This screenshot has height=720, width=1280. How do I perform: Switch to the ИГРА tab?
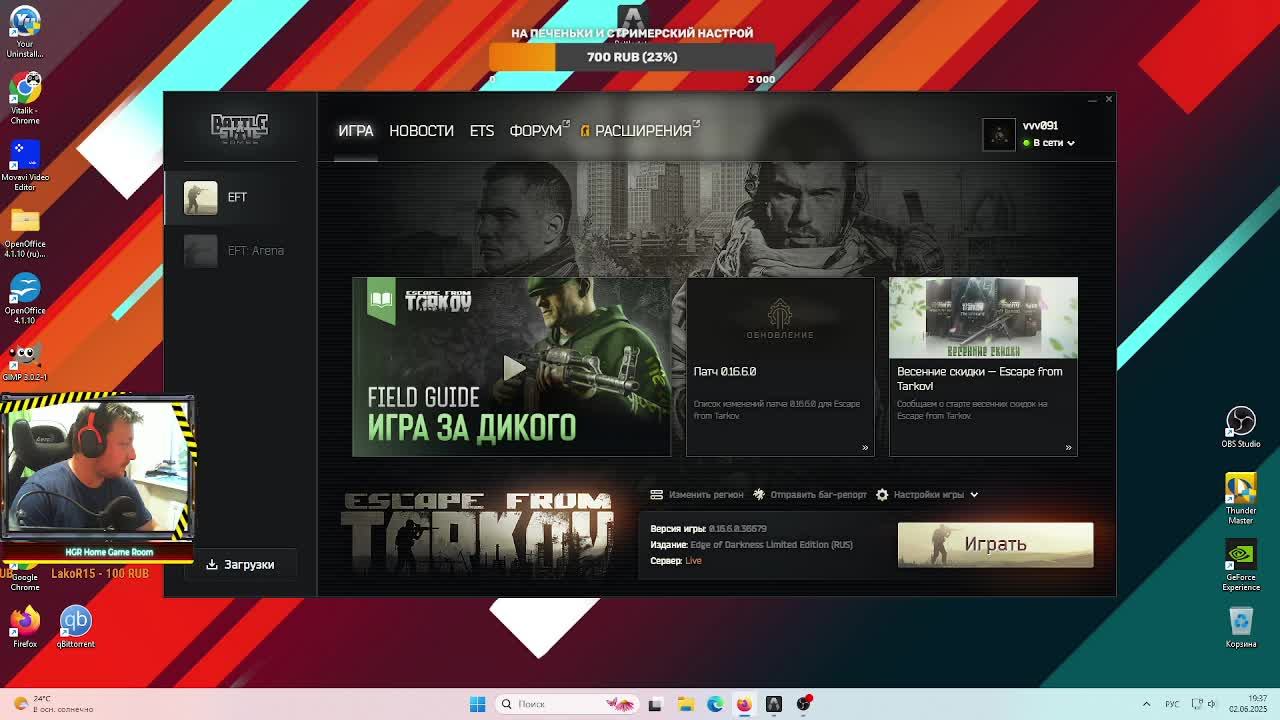[355, 131]
